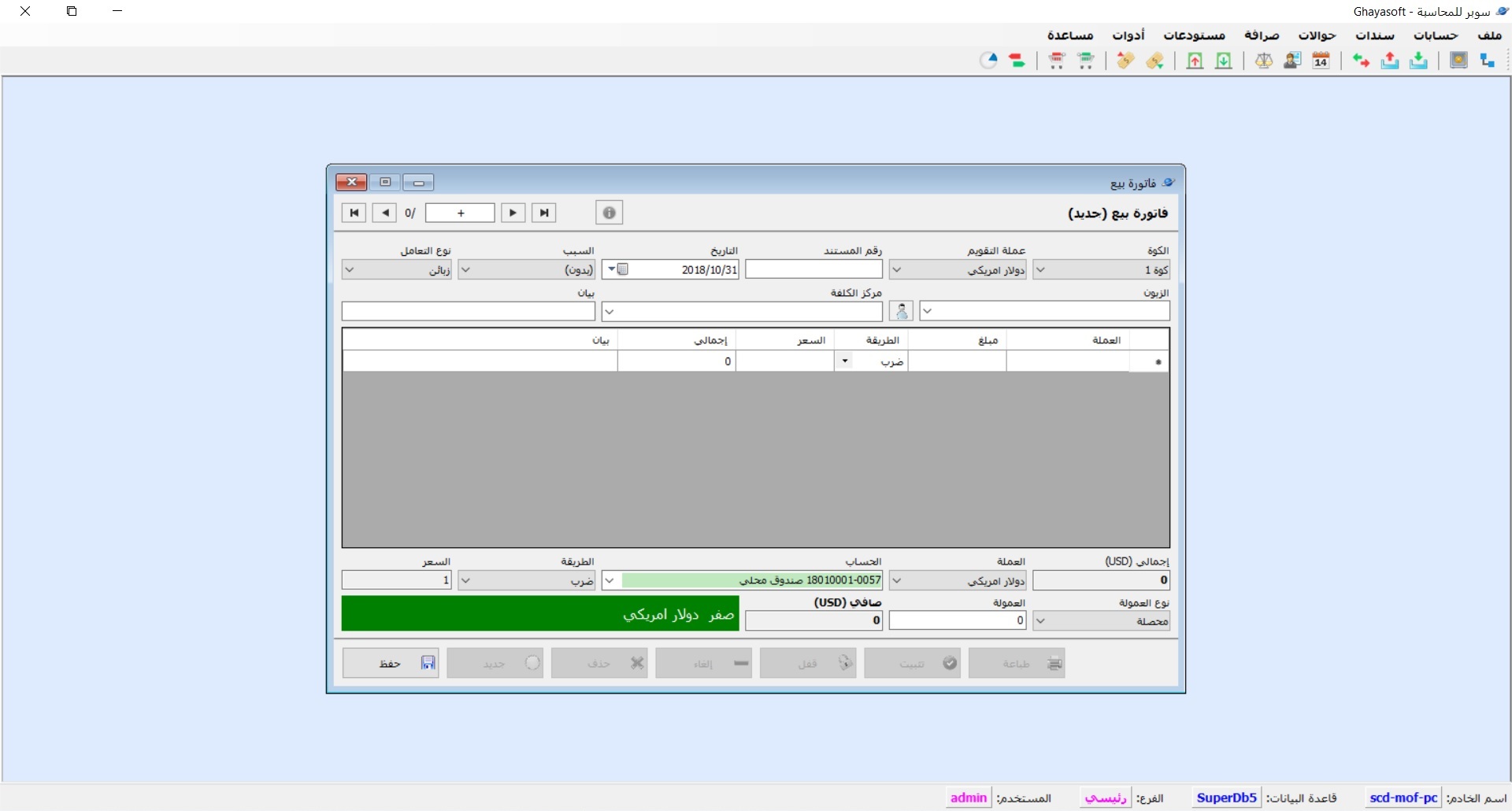Open the صرافة menu
The width and height of the screenshot is (1512, 811).
[1262, 35]
